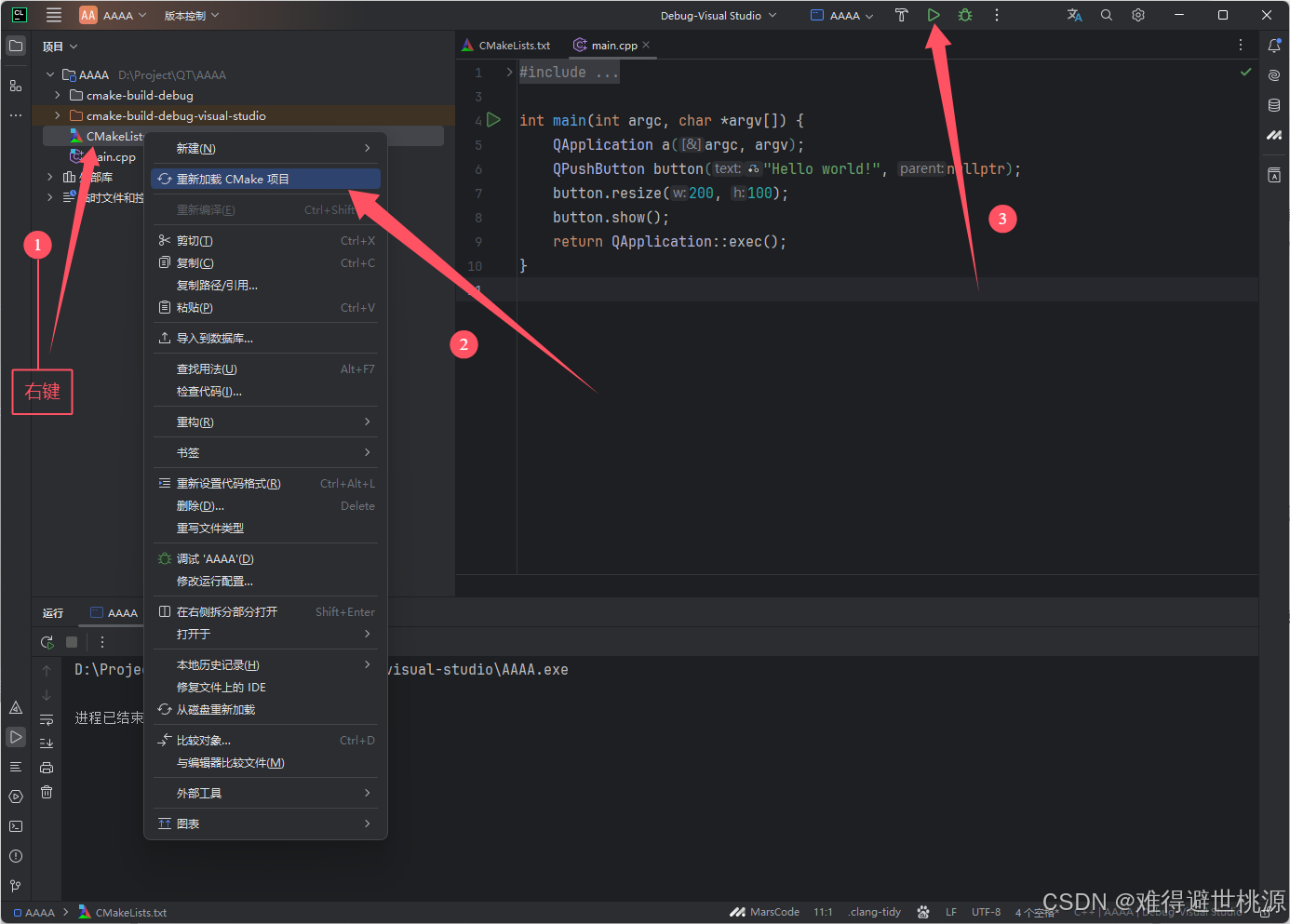Open the Terminal tool window
The height and width of the screenshot is (924, 1290).
coord(16,826)
